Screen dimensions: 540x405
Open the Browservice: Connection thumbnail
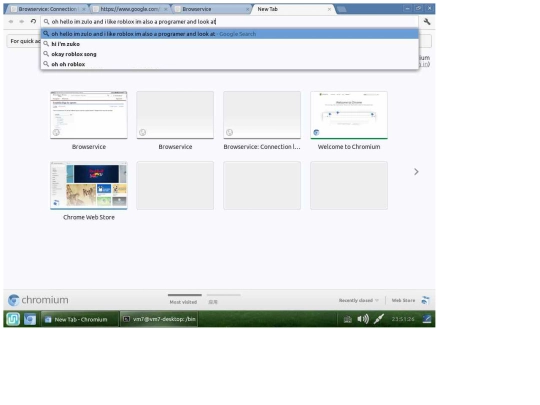(x=262, y=115)
